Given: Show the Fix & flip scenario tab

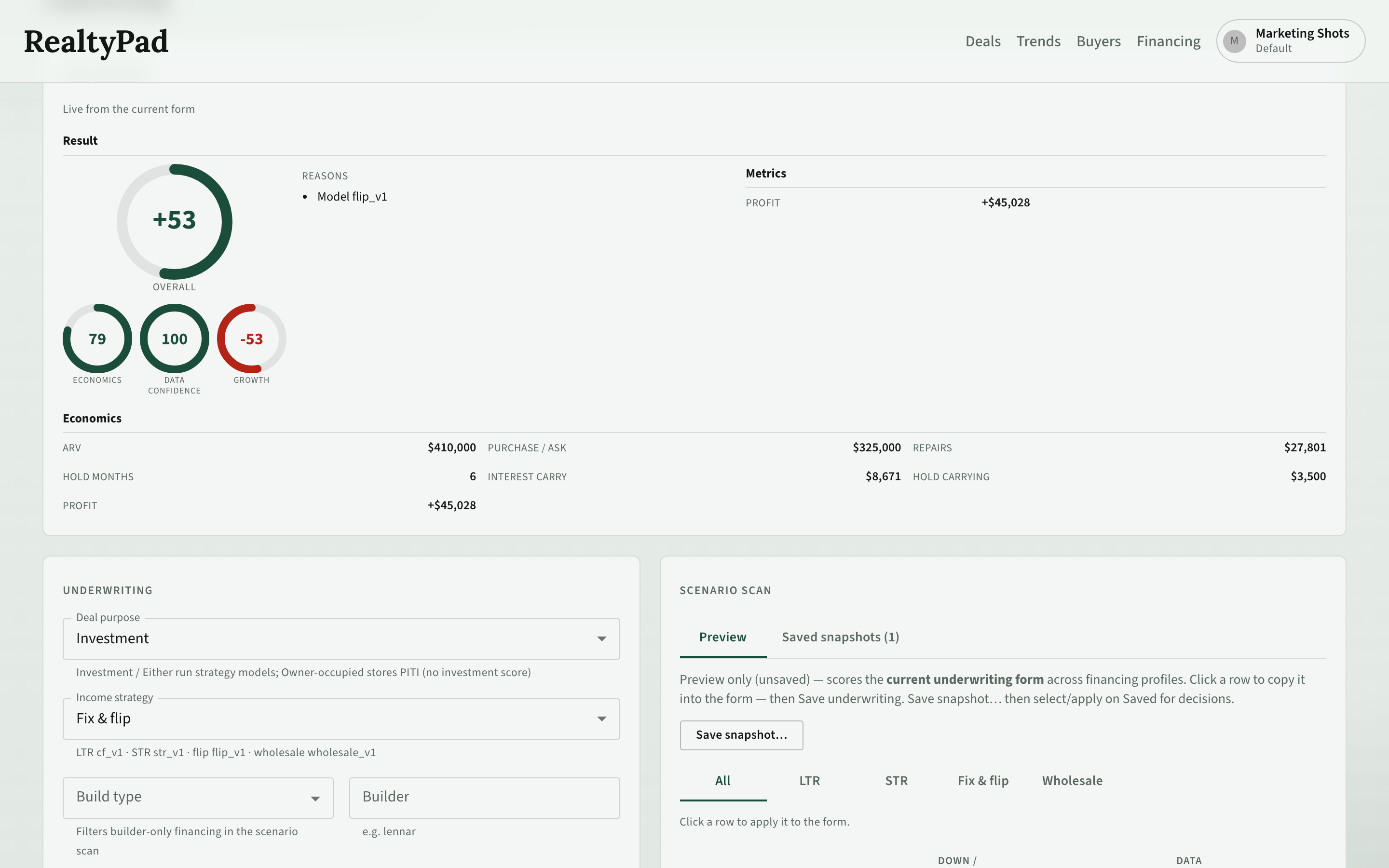Looking at the screenshot, I should [x=982, y=781].
